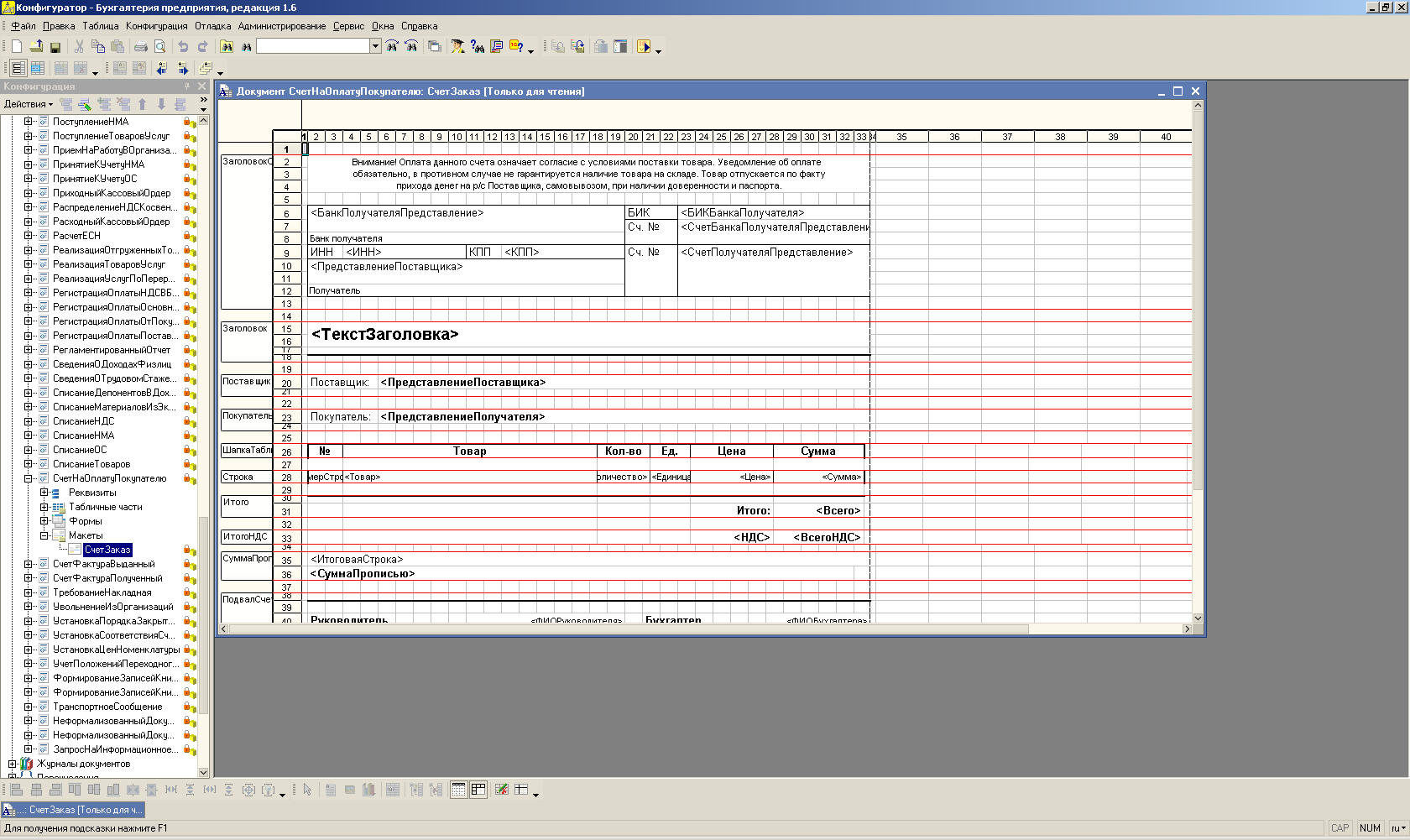Click the Print preview magnifier icon
The image size is (1410, 840).
pos(159,47)
